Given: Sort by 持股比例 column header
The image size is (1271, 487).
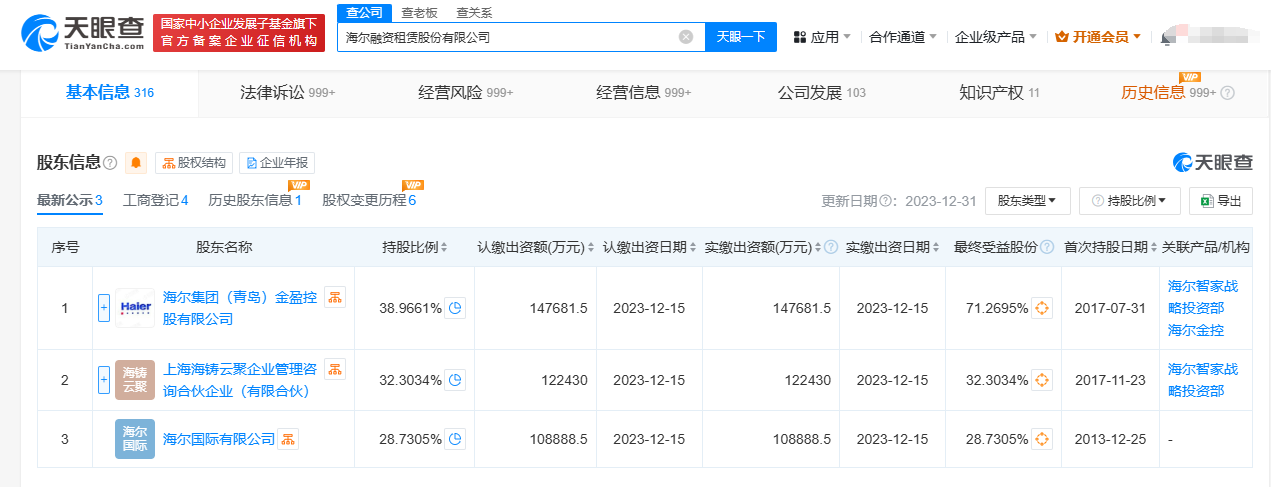Looking at the screenshot, I should point(415,247).
